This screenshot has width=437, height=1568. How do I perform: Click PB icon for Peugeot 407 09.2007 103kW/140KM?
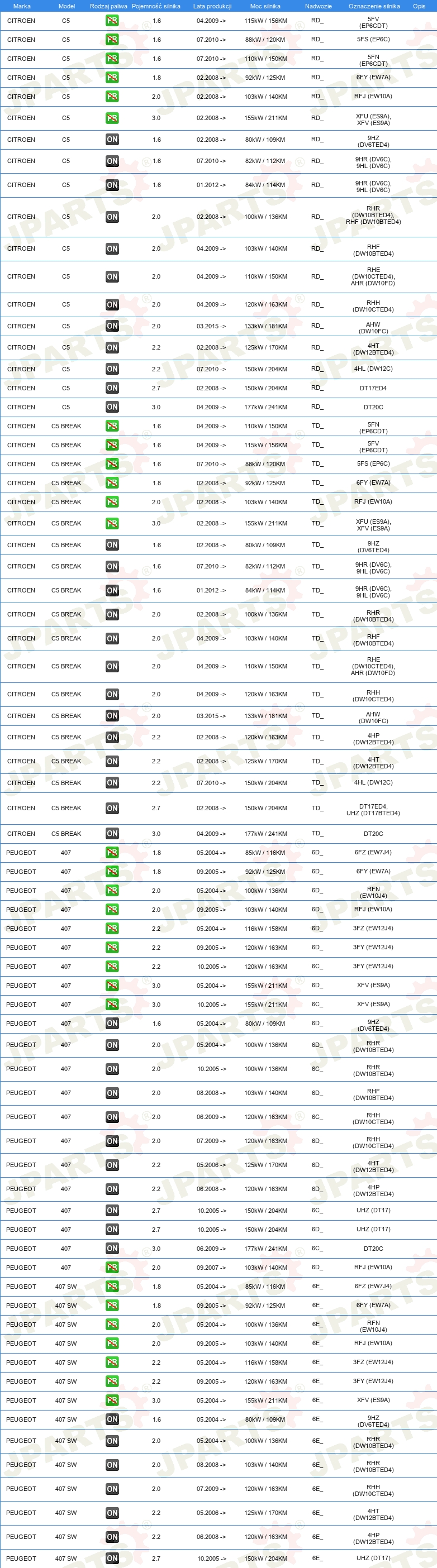(112, 1268)
